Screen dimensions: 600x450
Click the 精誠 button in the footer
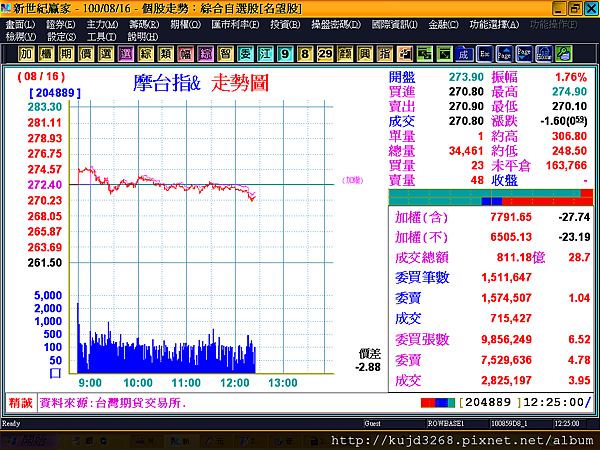click(21, 403)
